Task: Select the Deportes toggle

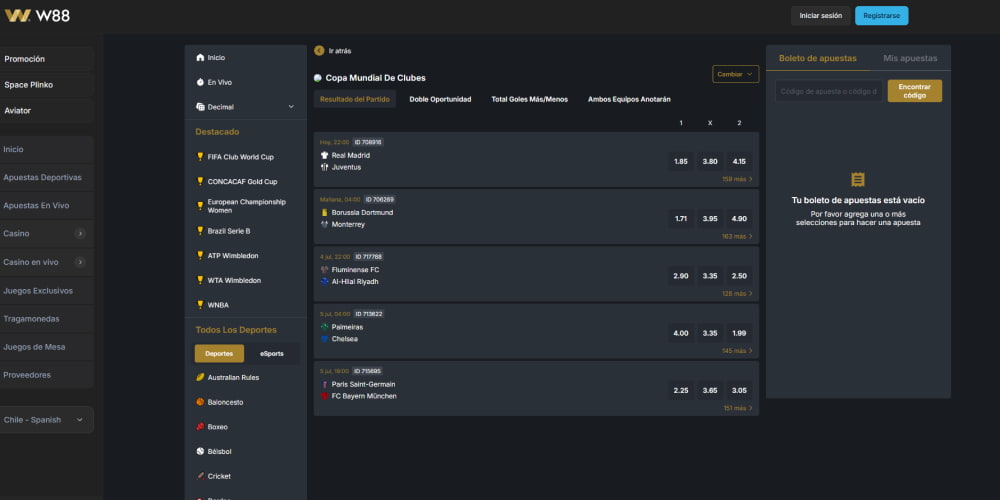Action: point(219,353)
